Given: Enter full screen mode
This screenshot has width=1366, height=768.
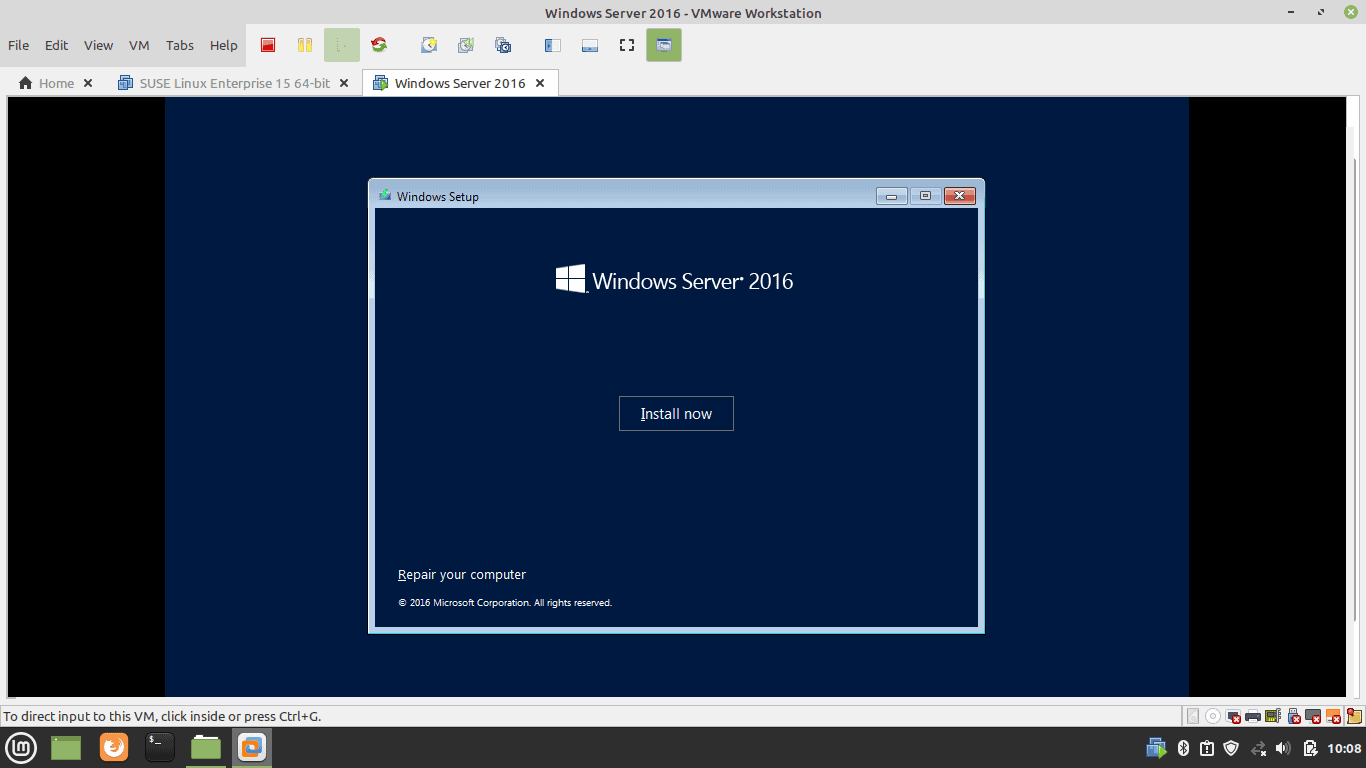Looking at the screenshot, I should [627, 45].
